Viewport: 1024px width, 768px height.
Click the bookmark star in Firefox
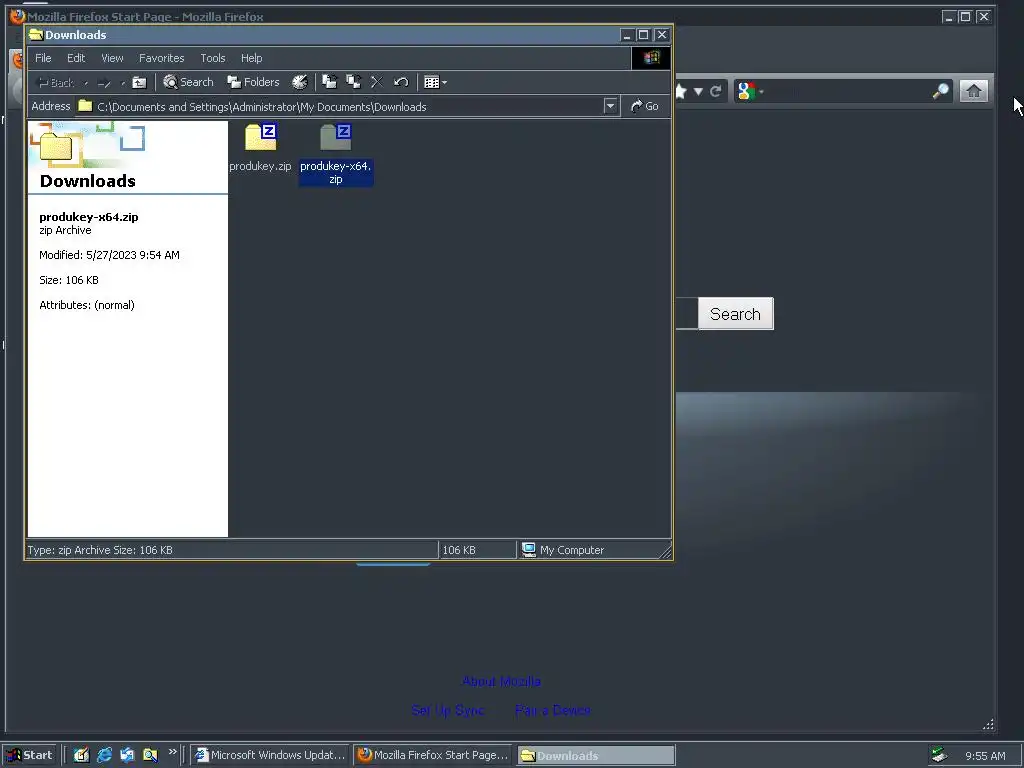pos(681,91)
